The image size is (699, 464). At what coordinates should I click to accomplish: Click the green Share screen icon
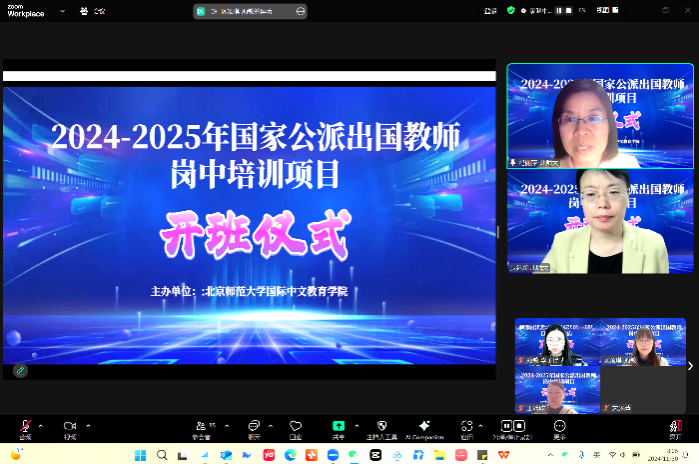click(x=338, y=426)
